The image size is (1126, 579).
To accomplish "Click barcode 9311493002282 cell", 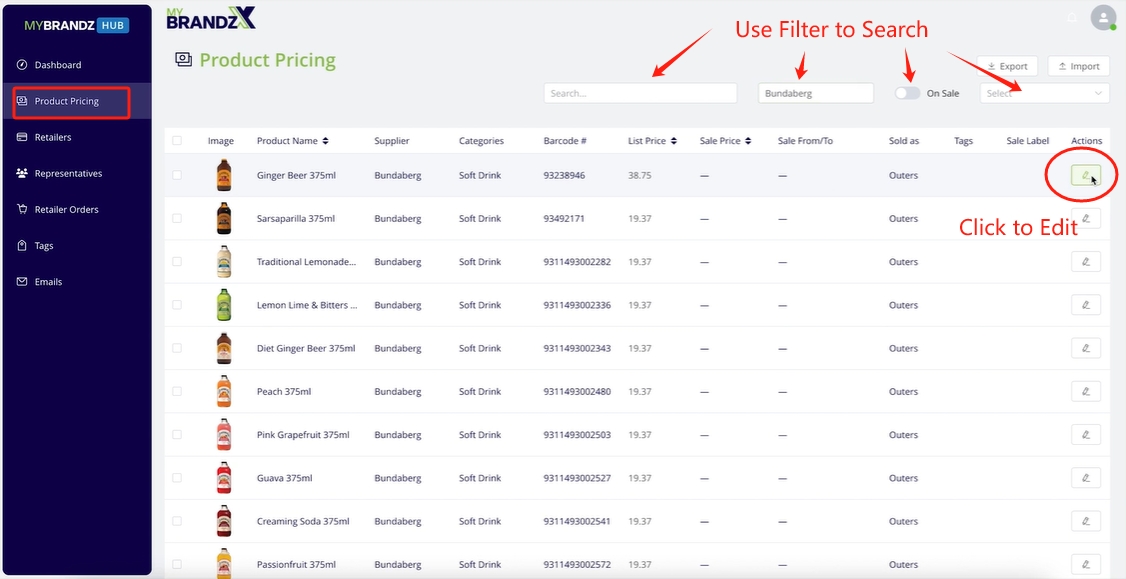I will click(577, 261).
